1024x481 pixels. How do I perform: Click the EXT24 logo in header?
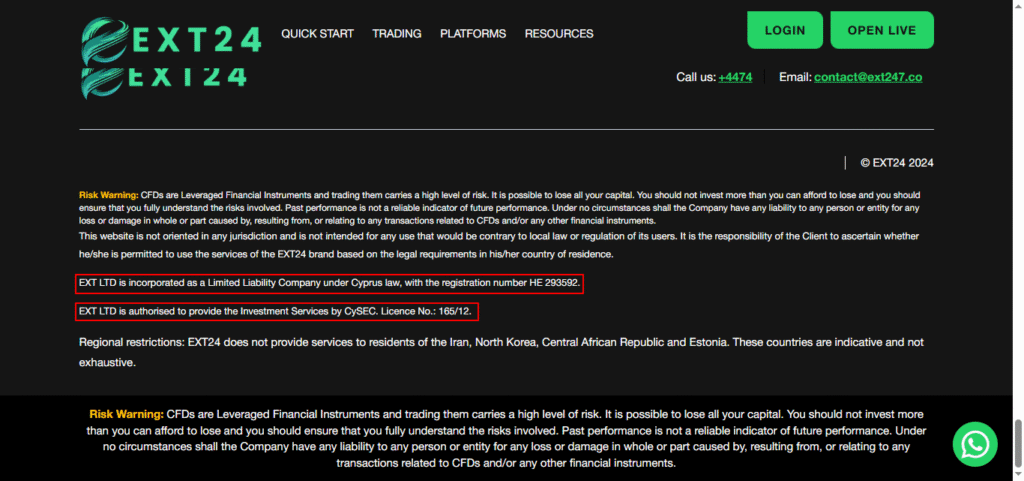pyautogui.click(x=171, y=41)
